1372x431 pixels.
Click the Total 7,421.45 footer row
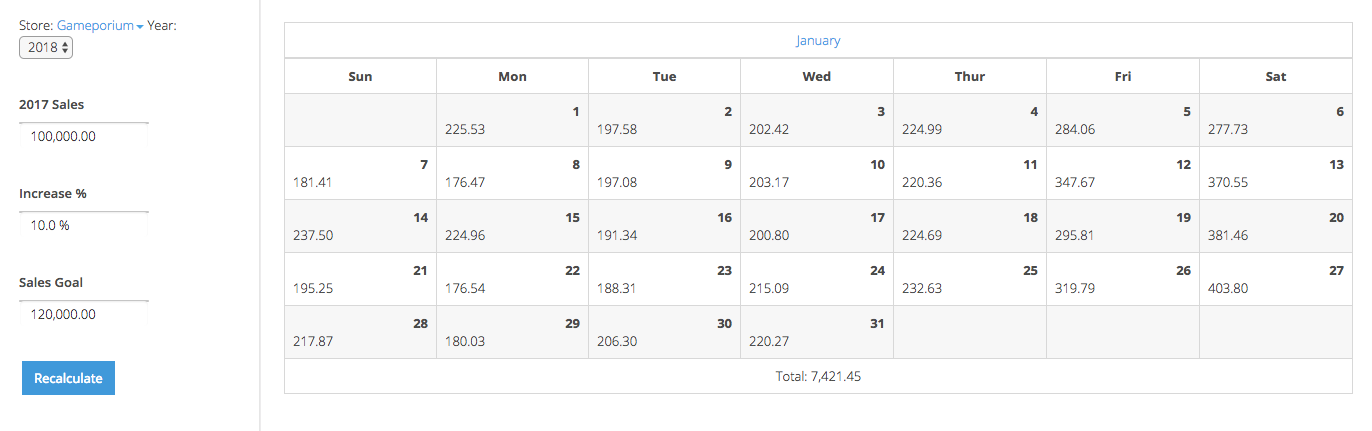tap(818, 376)
